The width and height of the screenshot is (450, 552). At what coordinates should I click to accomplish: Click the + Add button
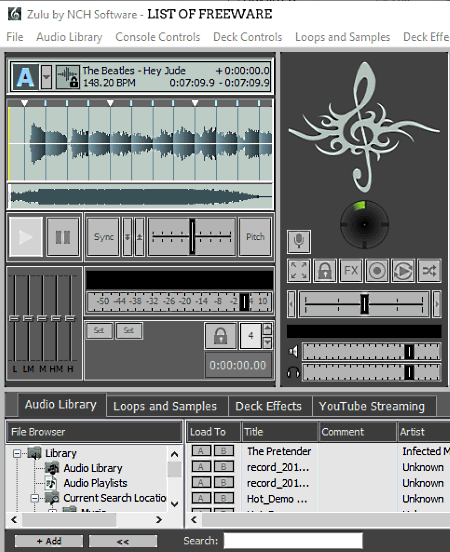49,541
